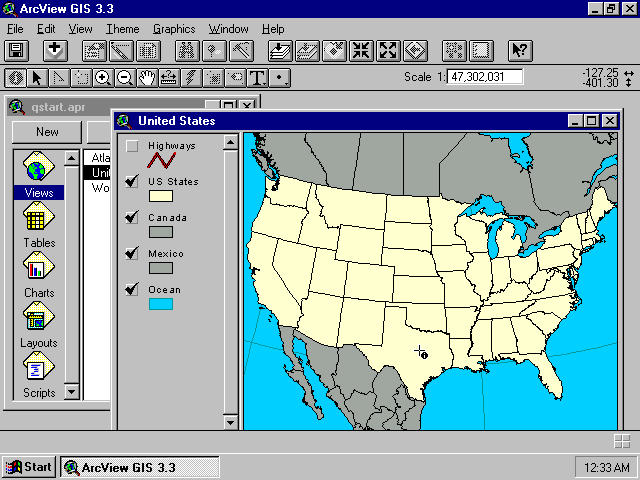The width and height of the screenshot is (640, 480).
Task: Click ArcView GIS 3.3 taskbar button
Action: [x=140, y=467]
